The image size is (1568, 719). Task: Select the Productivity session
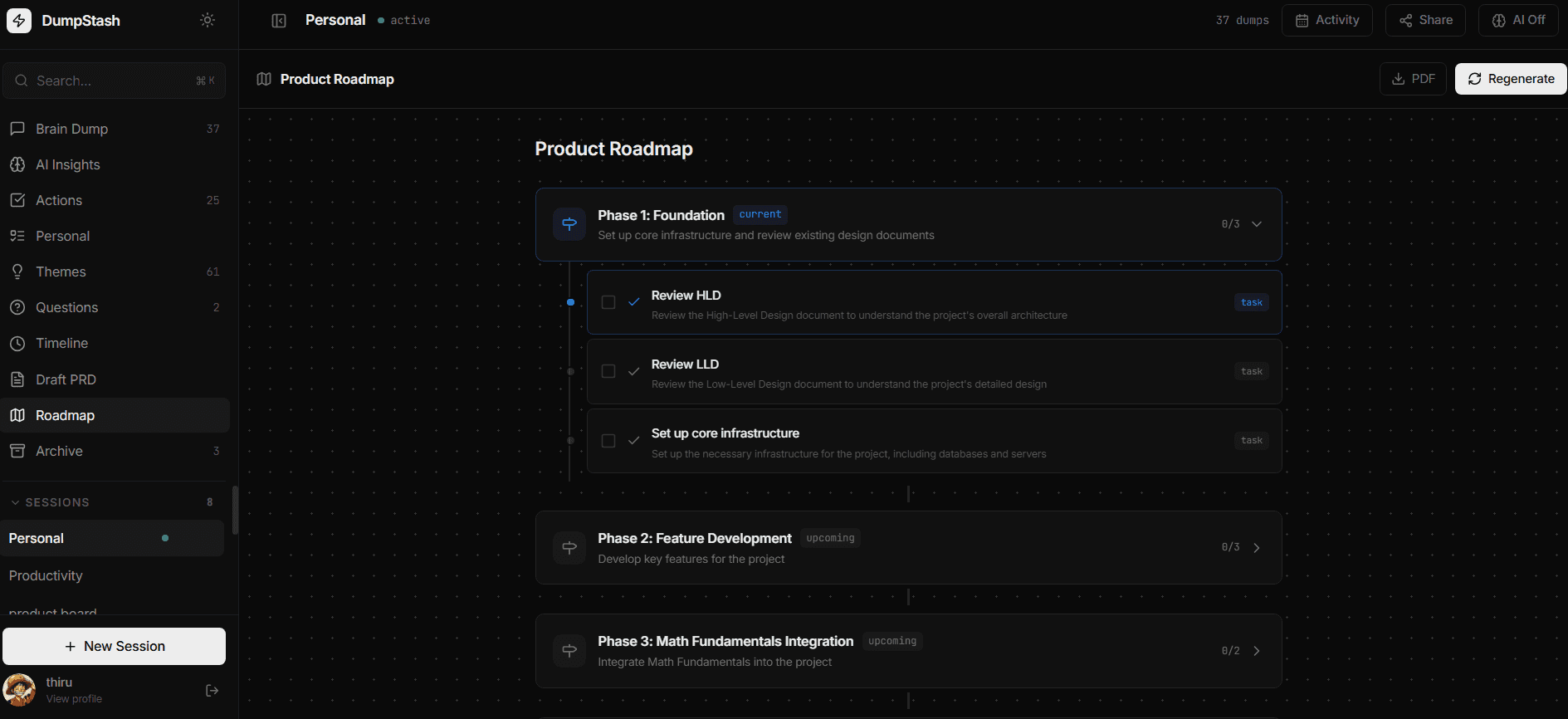[x=113, y=575]
